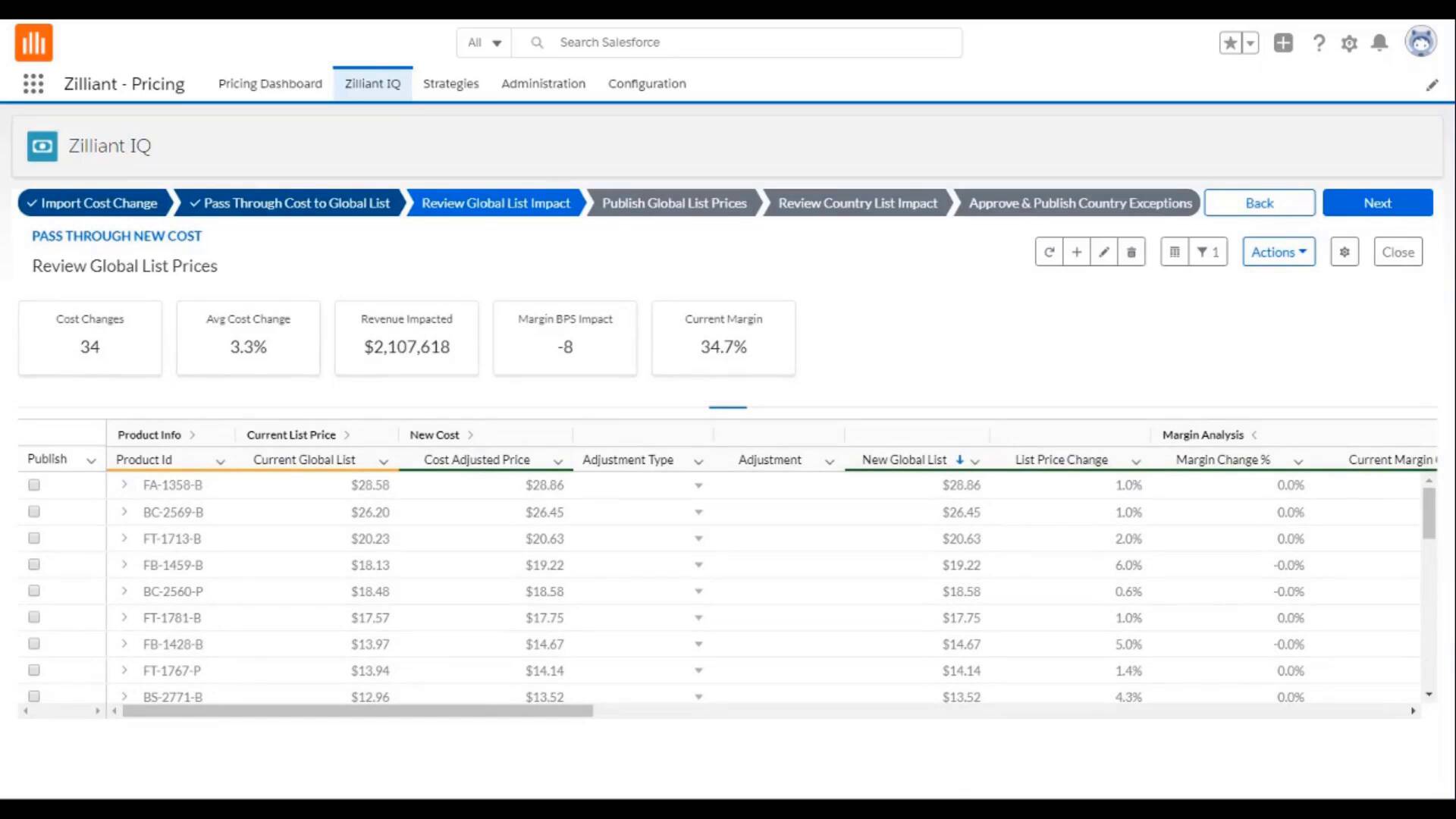Image resolution: width=1456 pixels, height=819 pixels.
Task: Click the filter icon showing count 1
Action: (1210, 252)
